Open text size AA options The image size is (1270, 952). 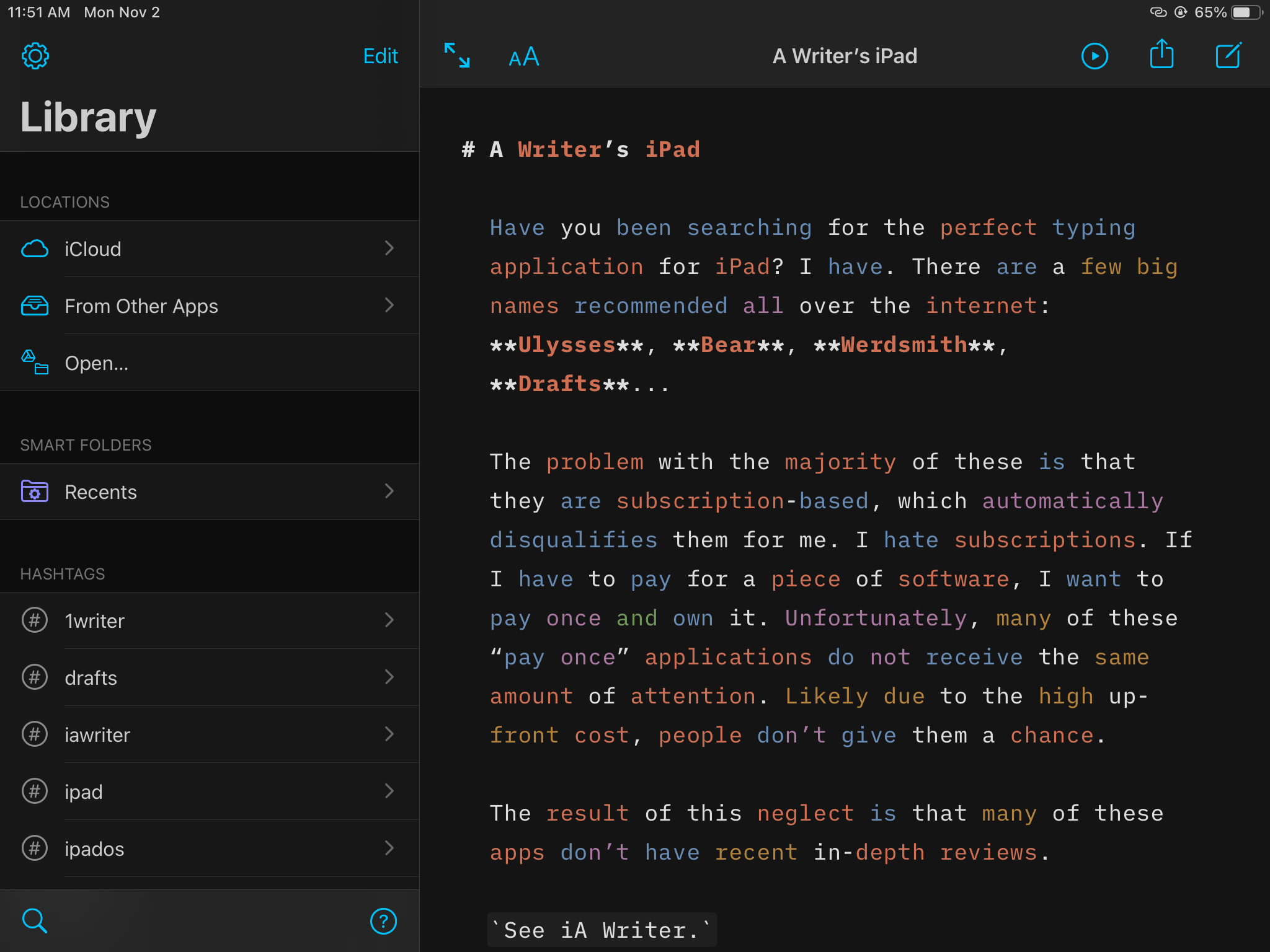point(524,56)
